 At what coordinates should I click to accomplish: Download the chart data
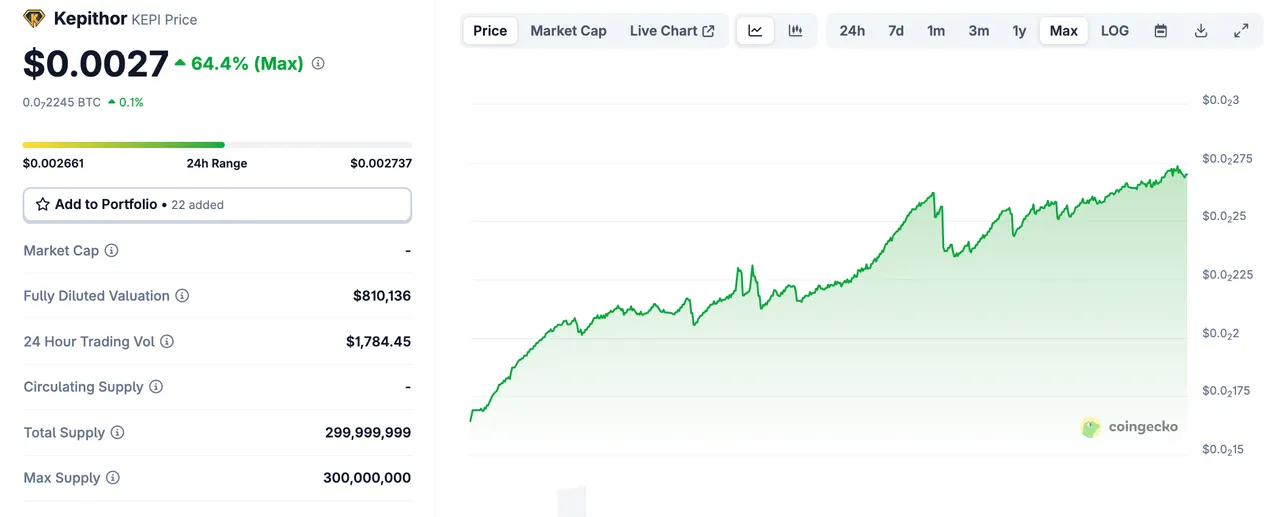click(x=1201, y=31)
